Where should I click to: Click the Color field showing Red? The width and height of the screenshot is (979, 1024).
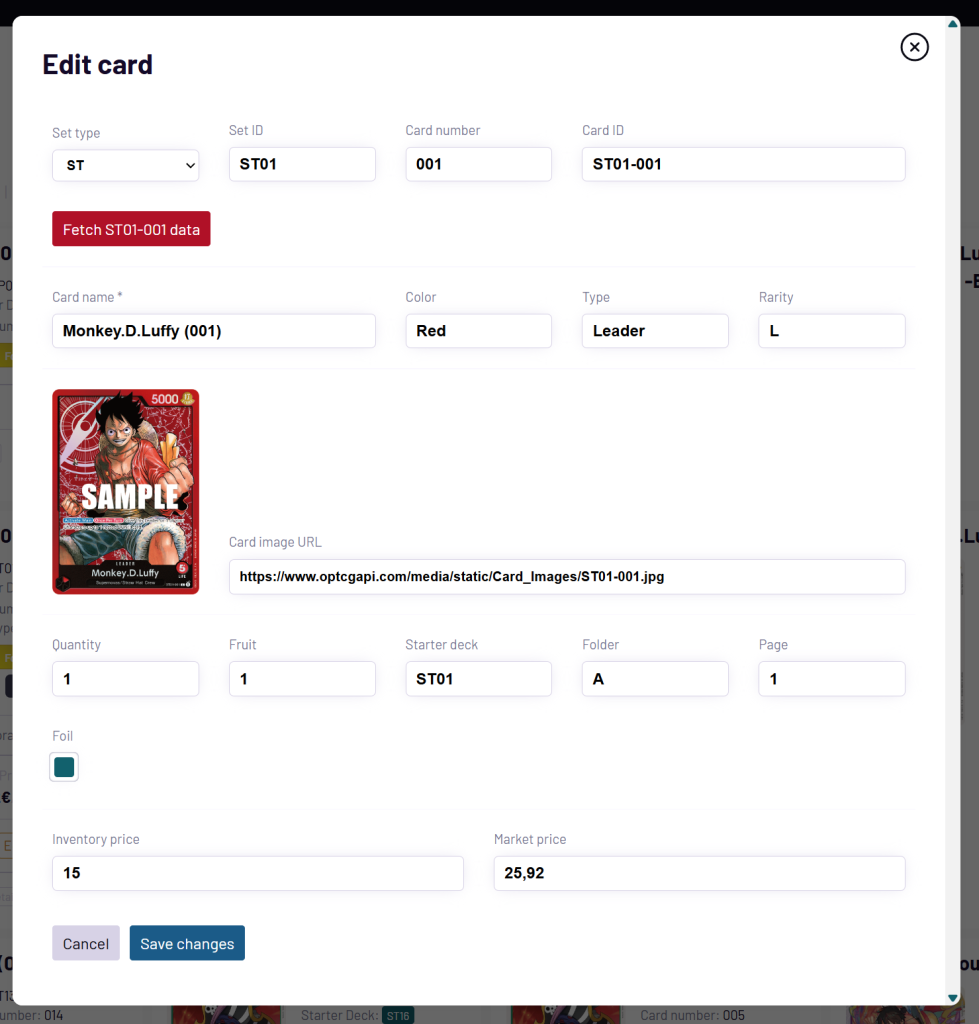tap(478, 330)
